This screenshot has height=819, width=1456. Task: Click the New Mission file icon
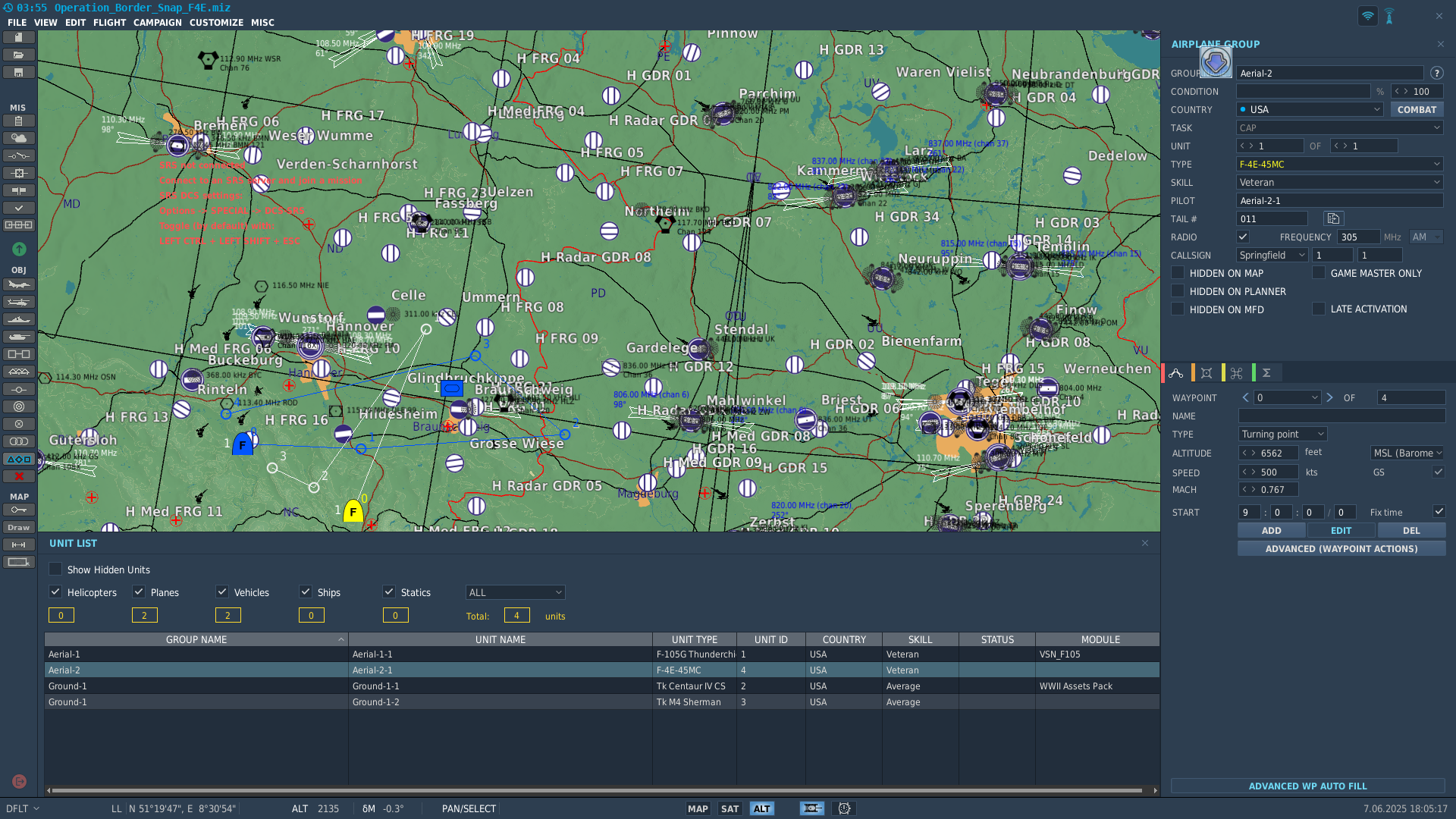point(19,37)
